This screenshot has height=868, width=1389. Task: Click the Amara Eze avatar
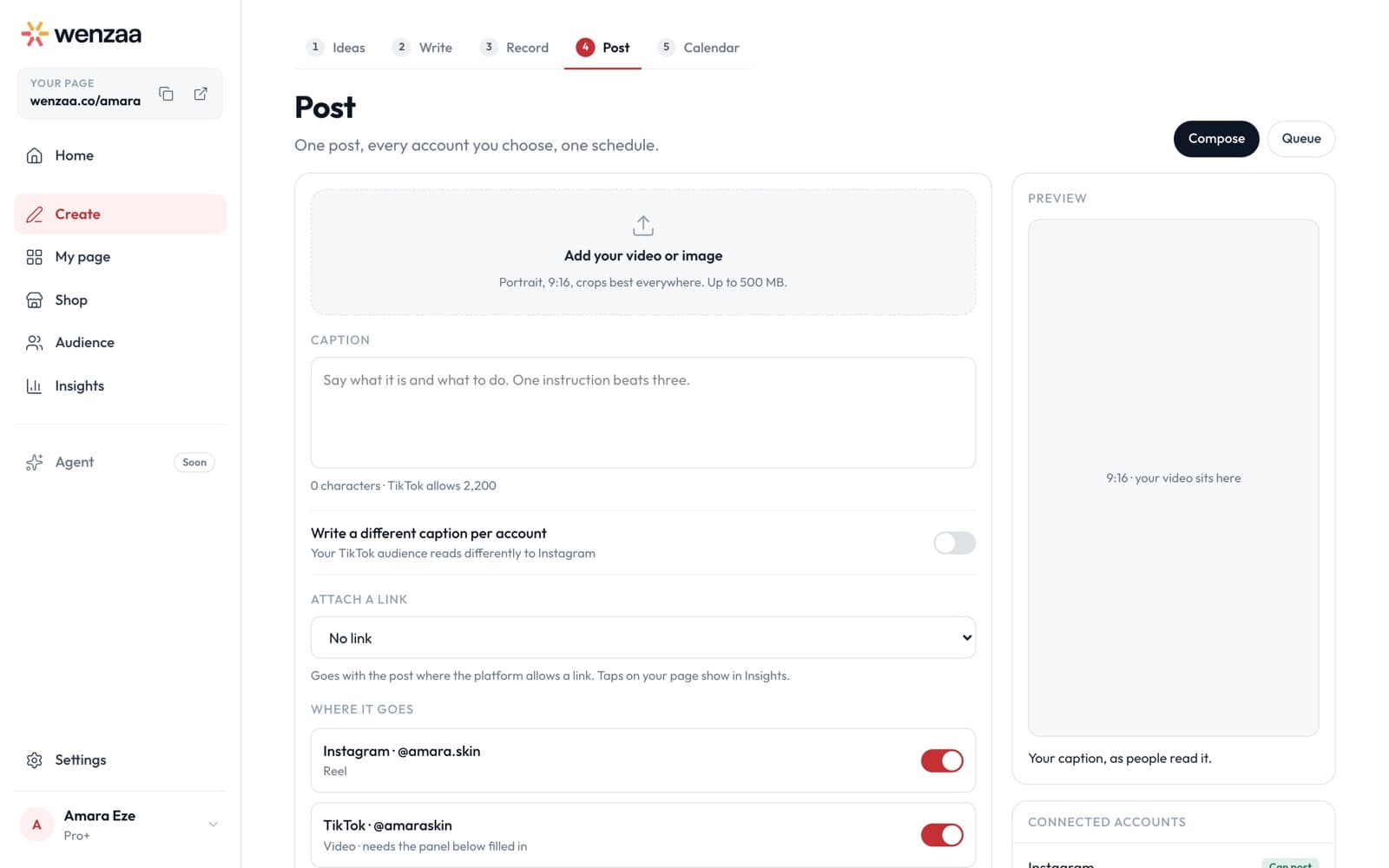pos(36,825)
